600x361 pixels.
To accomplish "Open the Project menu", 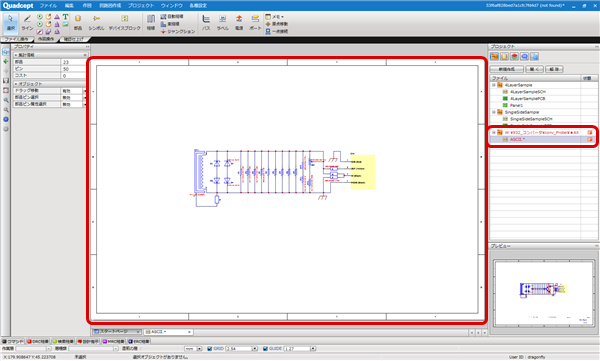I will (x=141, y=5).
